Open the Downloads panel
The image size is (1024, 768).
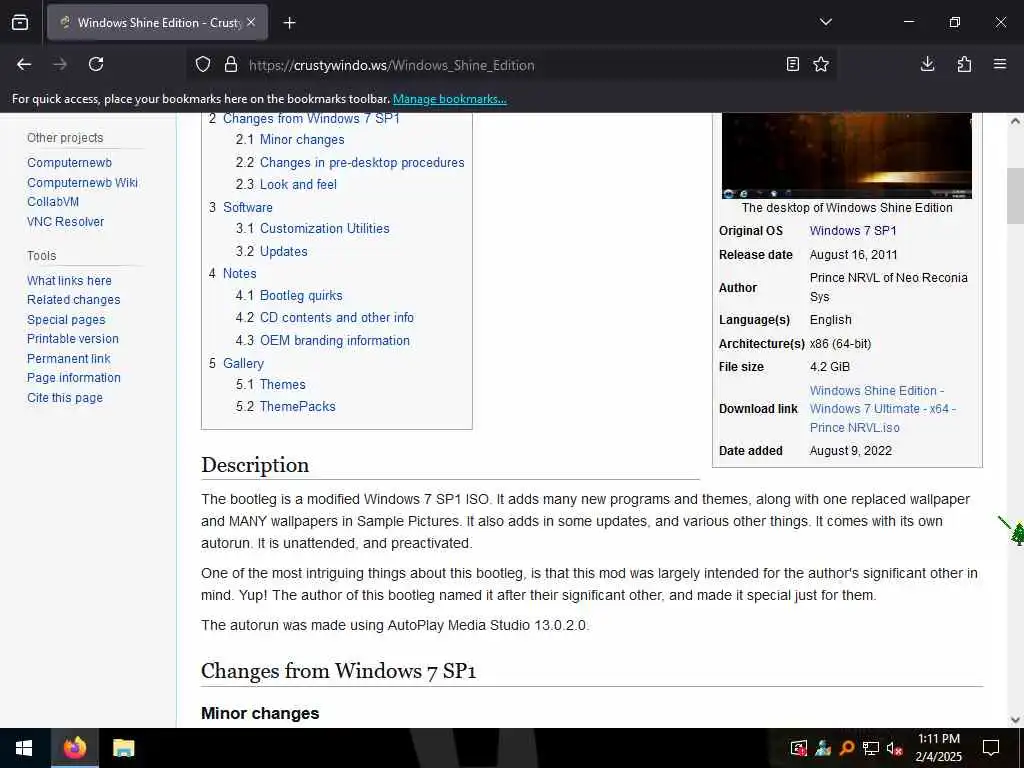[x=927, y=64]
